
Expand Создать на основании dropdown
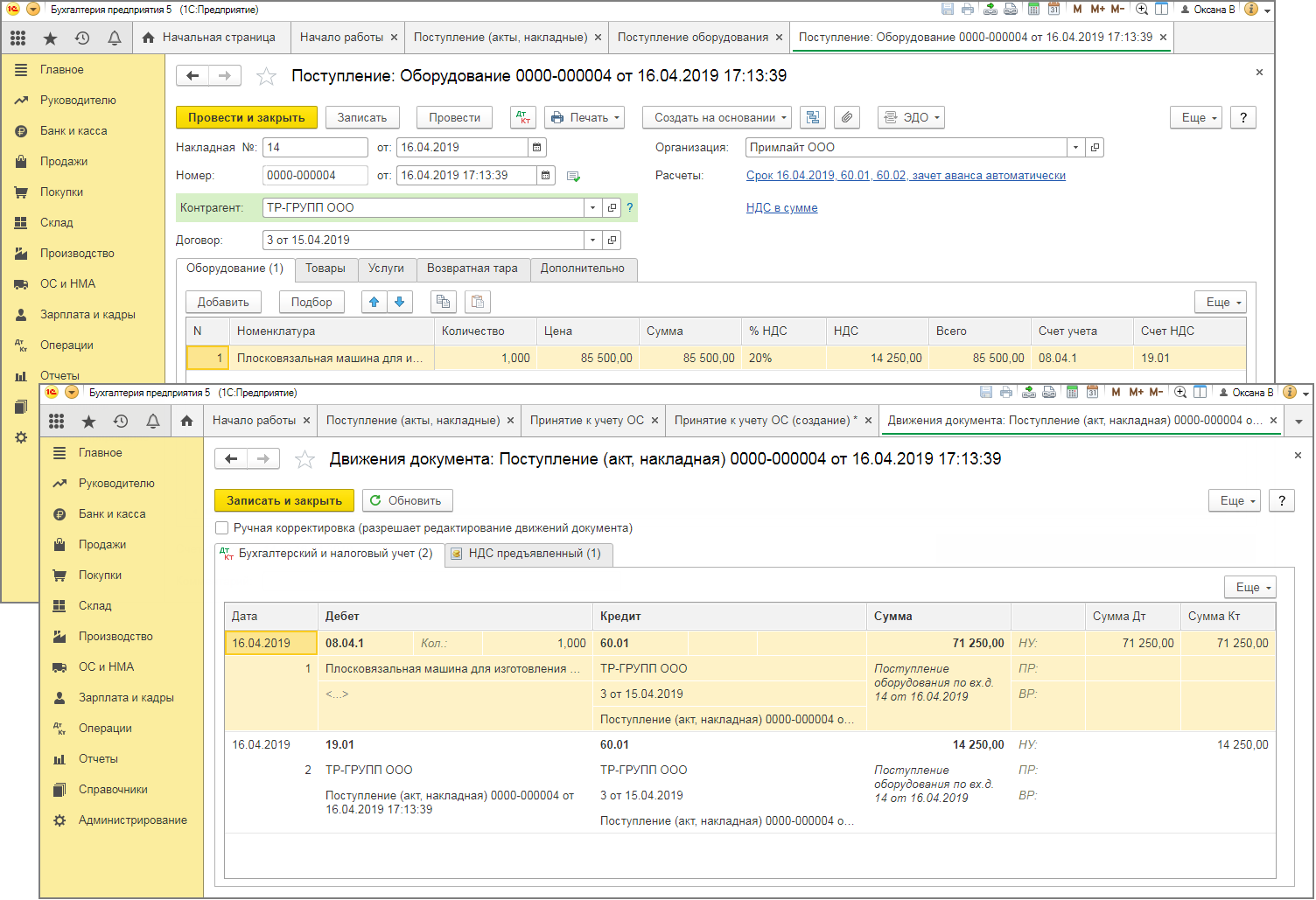click(x=717, y=118)
